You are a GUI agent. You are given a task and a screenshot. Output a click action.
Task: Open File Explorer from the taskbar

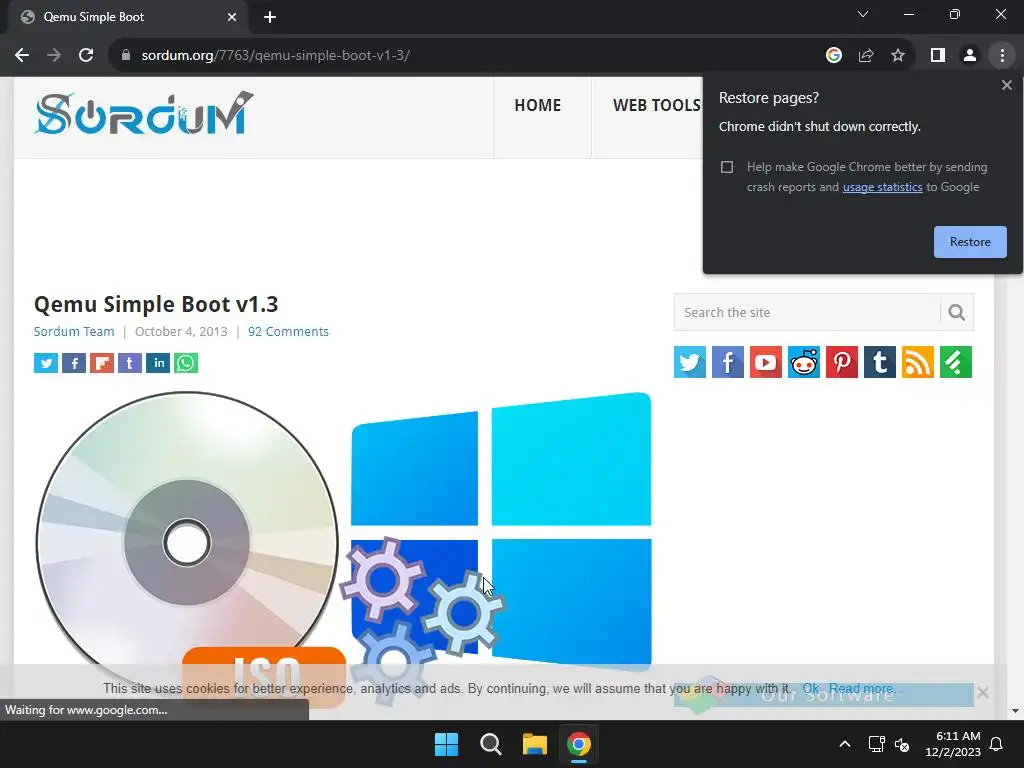pos(534,744)
